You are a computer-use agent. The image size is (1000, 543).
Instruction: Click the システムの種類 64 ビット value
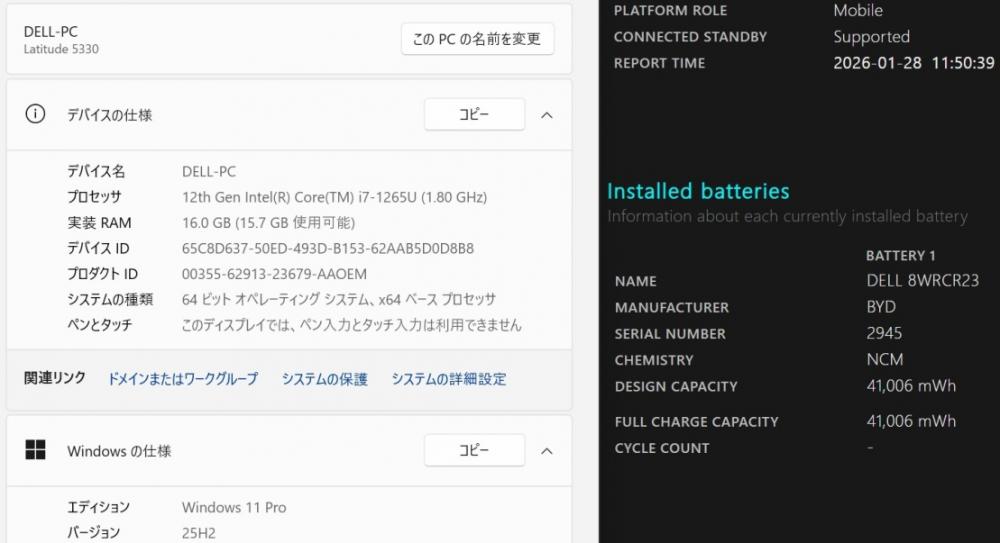pyautogui.click(x=339, y=299)
